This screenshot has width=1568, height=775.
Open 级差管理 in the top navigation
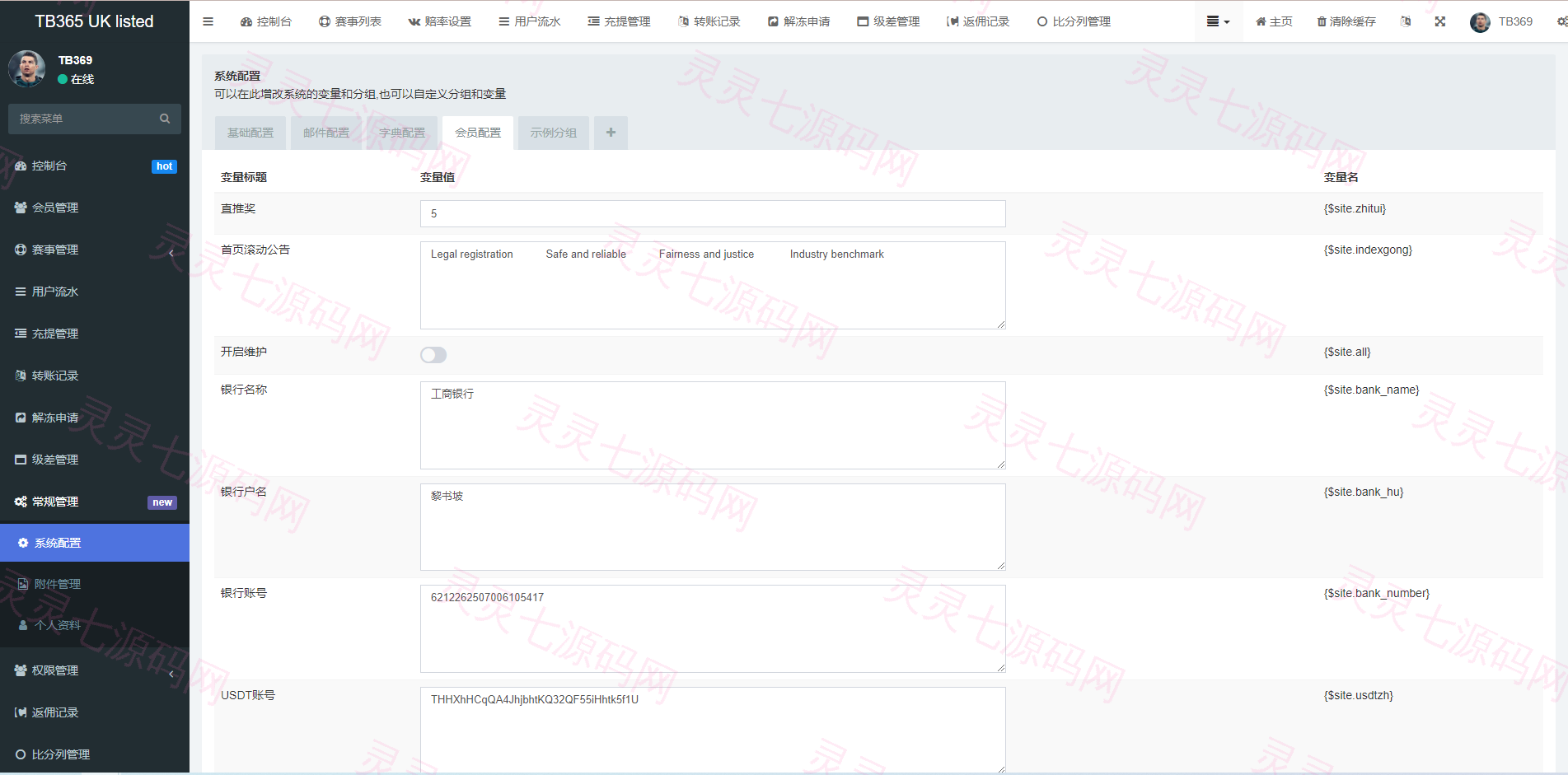tap(889, 21)
